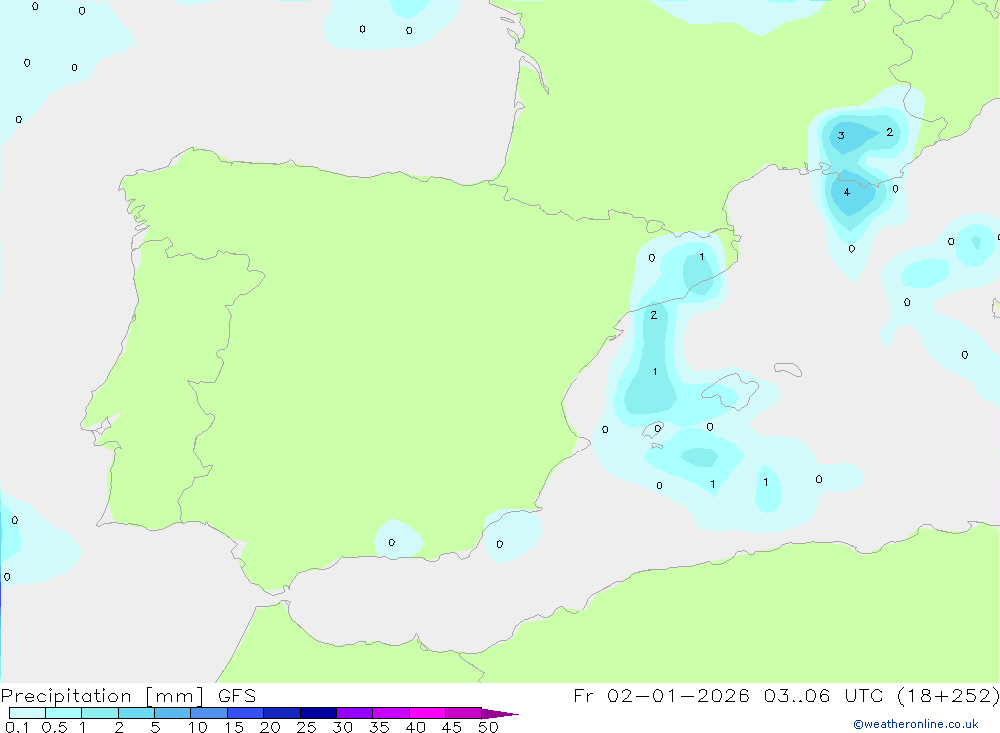Viewport: 1000px width, 733px height.
Task: Select the forecast date and time label
Action: (786, 696)
